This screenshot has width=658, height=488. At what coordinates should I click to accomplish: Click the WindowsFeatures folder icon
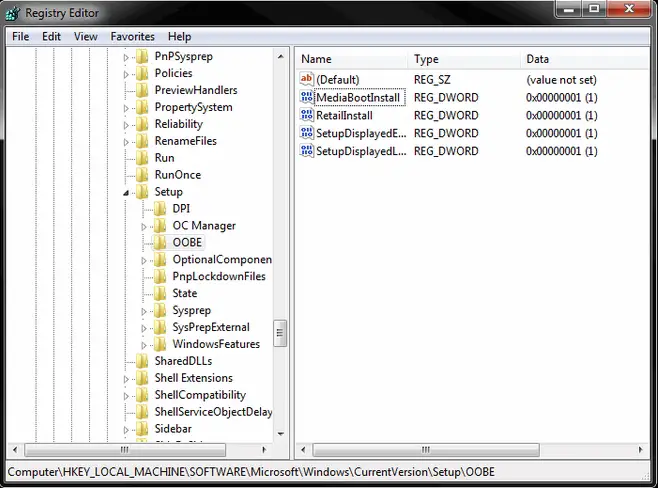pyautogui.click(x=160, y=344)
